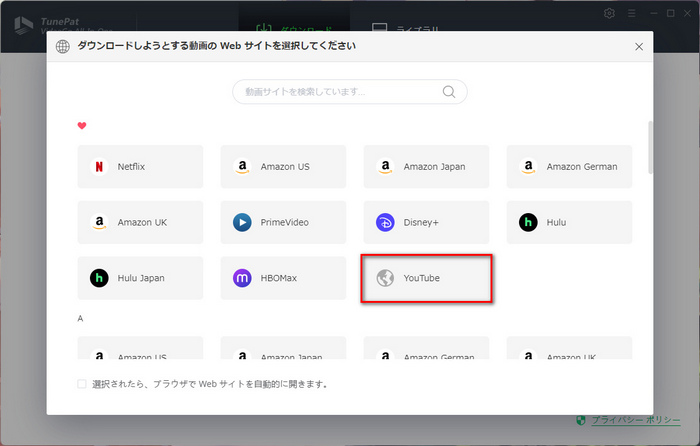Open hamburger menu in TunePat window
This screenshot has width=700, height=446.
(631, 13)
